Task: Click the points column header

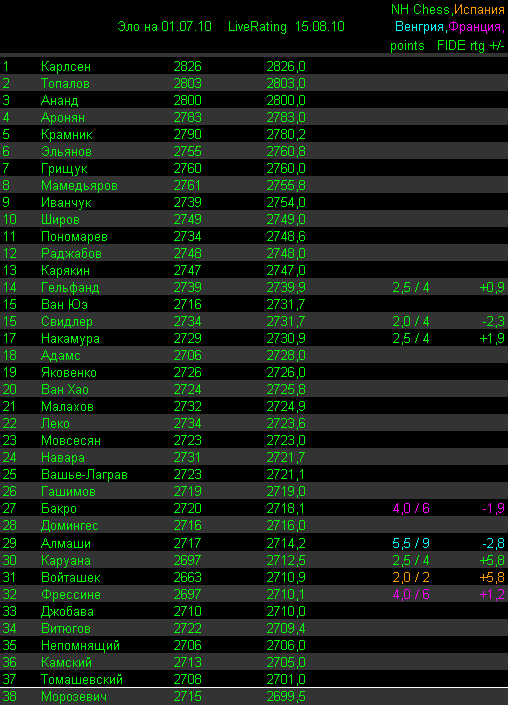Action: (x=407, y=46)
